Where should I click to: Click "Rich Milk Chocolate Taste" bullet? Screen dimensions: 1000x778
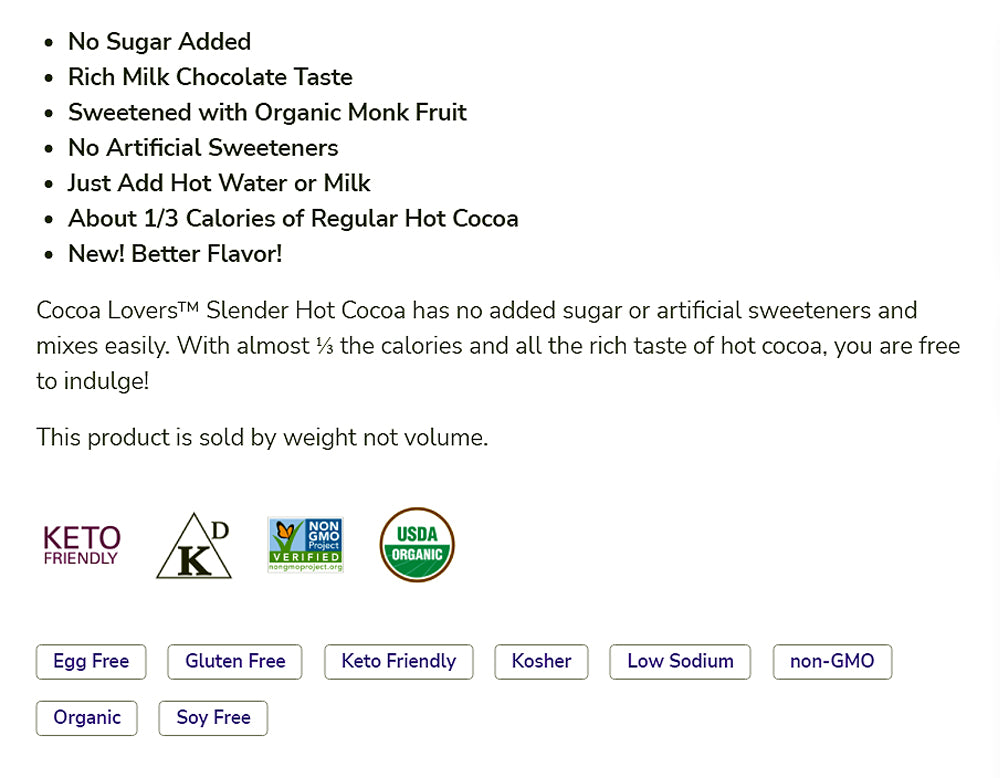pyautogui.click(x=210, y=77)
